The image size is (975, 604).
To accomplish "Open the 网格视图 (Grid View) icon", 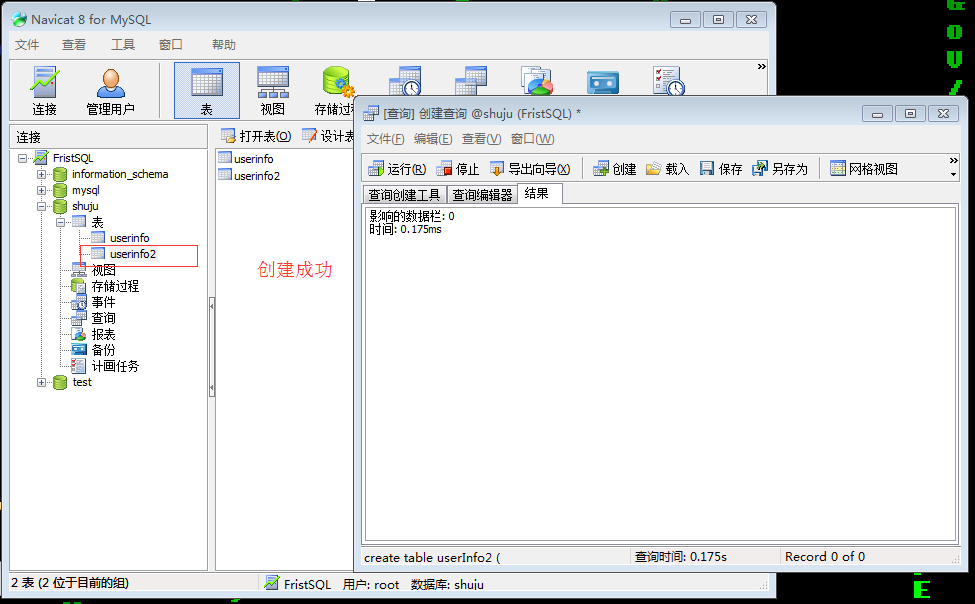I will click(x=860, y=168).
